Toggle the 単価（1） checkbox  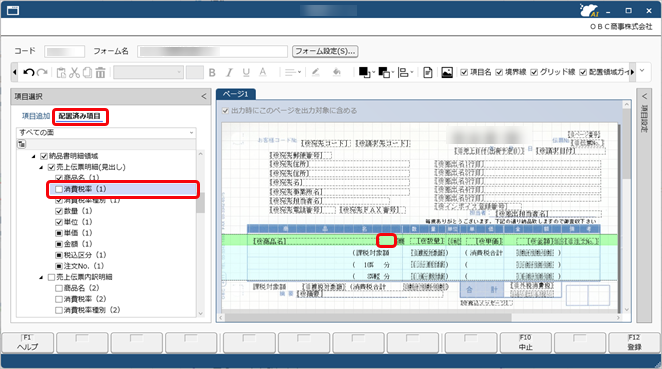(59, 233)
